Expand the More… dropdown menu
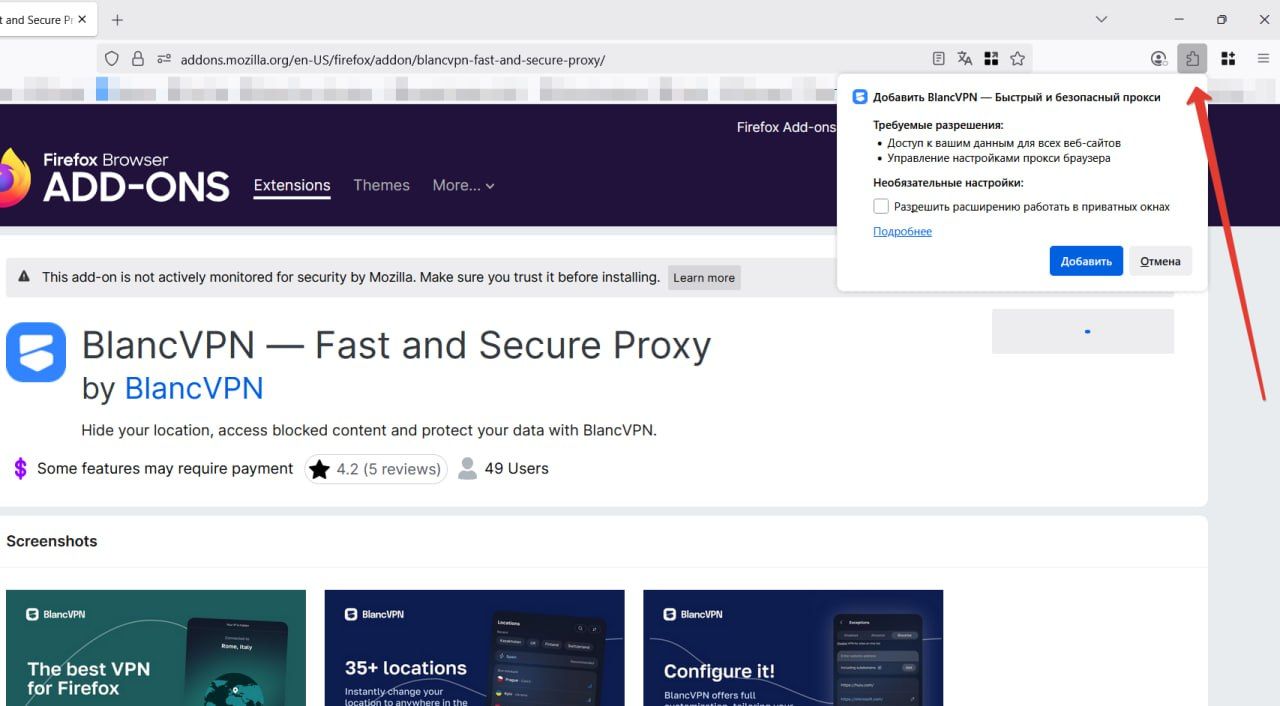This screenshot has width=1280, height=706. pos(463,185)
